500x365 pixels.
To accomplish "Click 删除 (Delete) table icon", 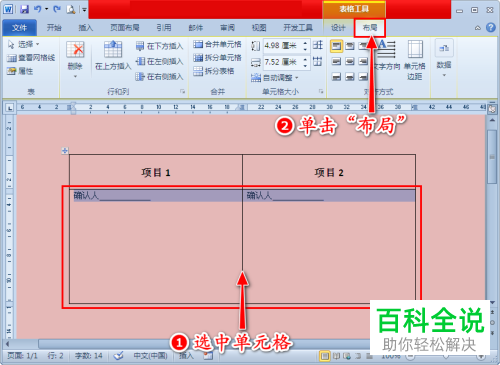I will tap(75, 50).
